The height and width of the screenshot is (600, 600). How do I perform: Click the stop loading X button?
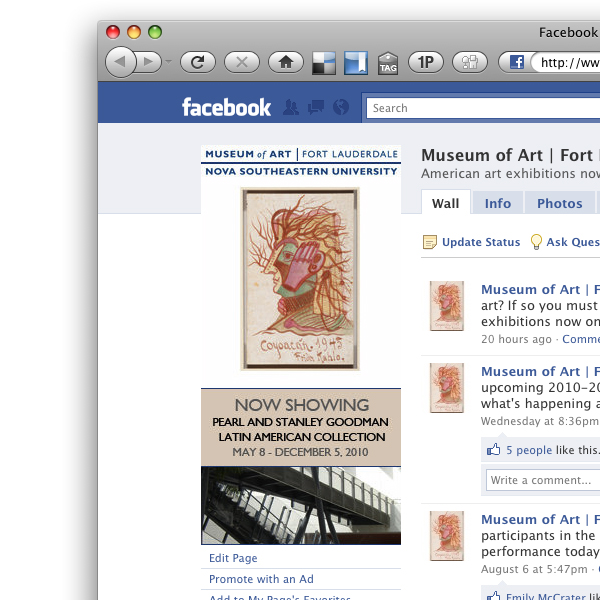pos(241,62)
